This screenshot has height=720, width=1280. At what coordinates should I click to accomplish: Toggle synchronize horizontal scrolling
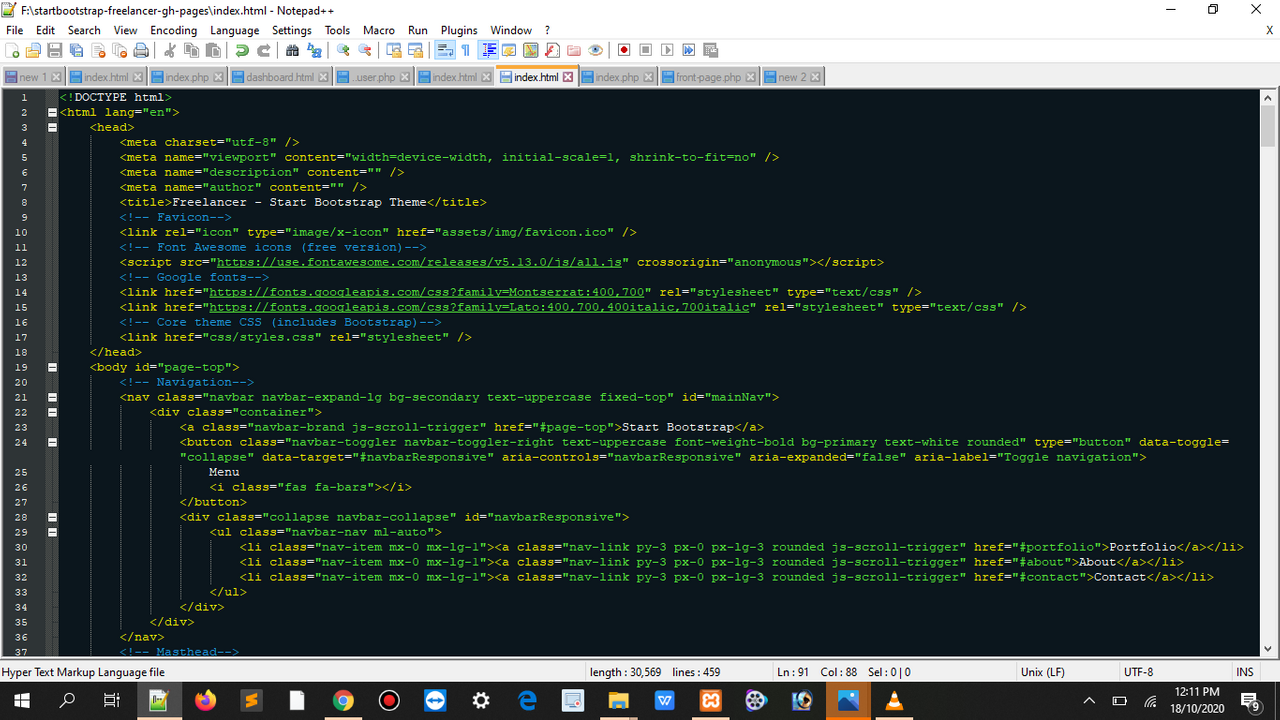click(416, 50)
